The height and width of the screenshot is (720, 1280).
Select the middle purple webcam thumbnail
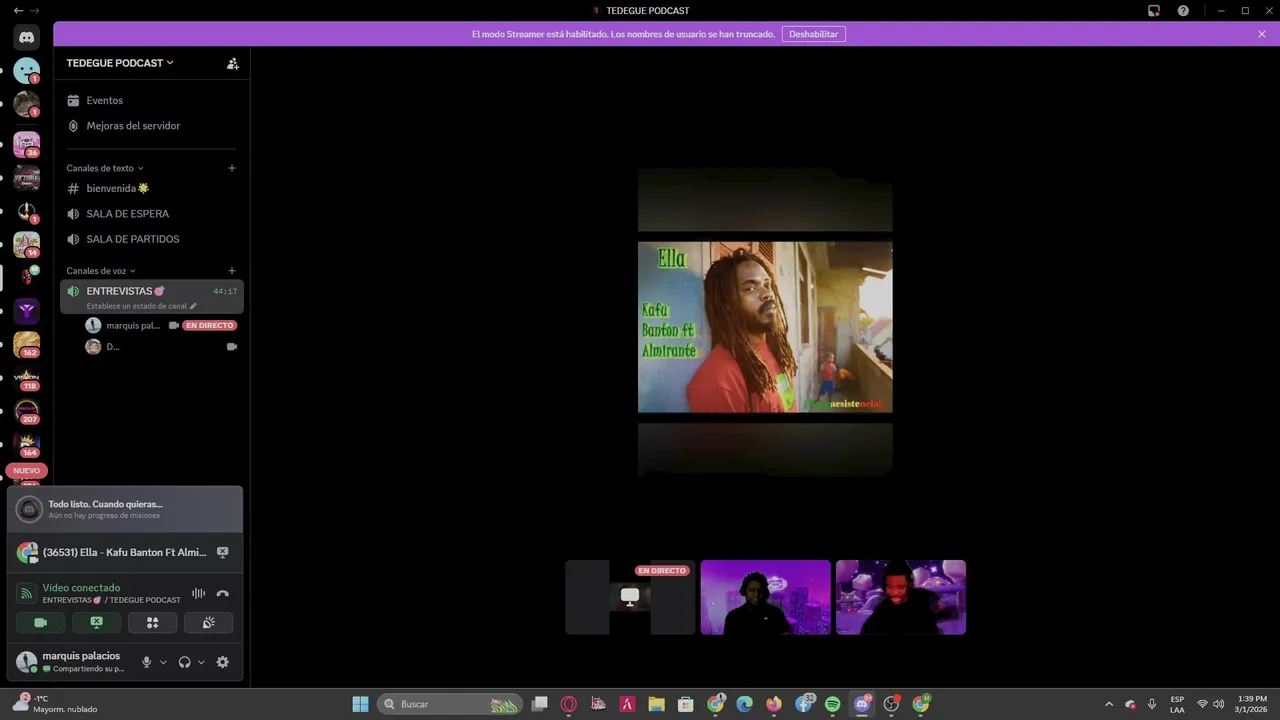pos(765,597)
